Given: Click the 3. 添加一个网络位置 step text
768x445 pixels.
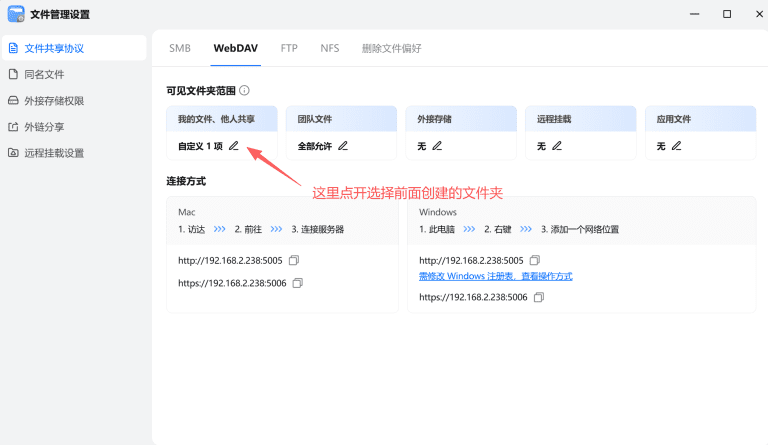Looking at the screenshot, I should [580, 229].
